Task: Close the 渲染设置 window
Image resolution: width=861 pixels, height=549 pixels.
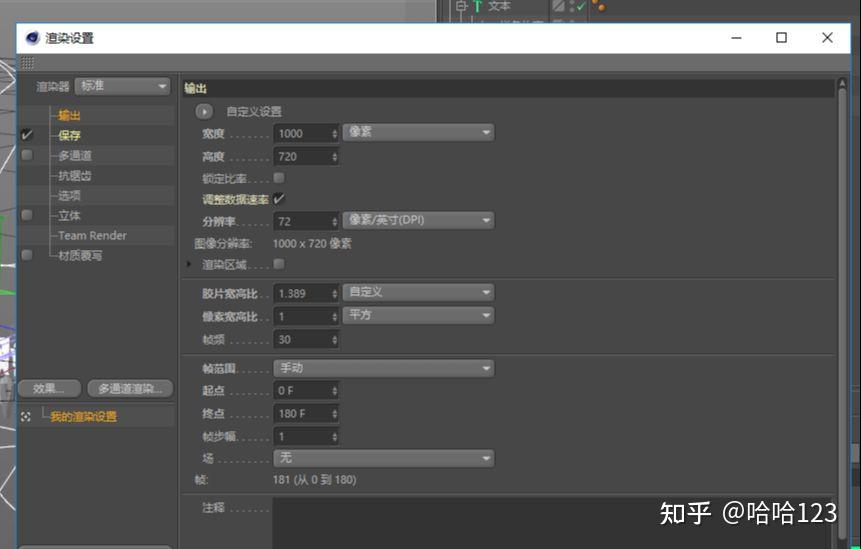Action: point(828,38)
